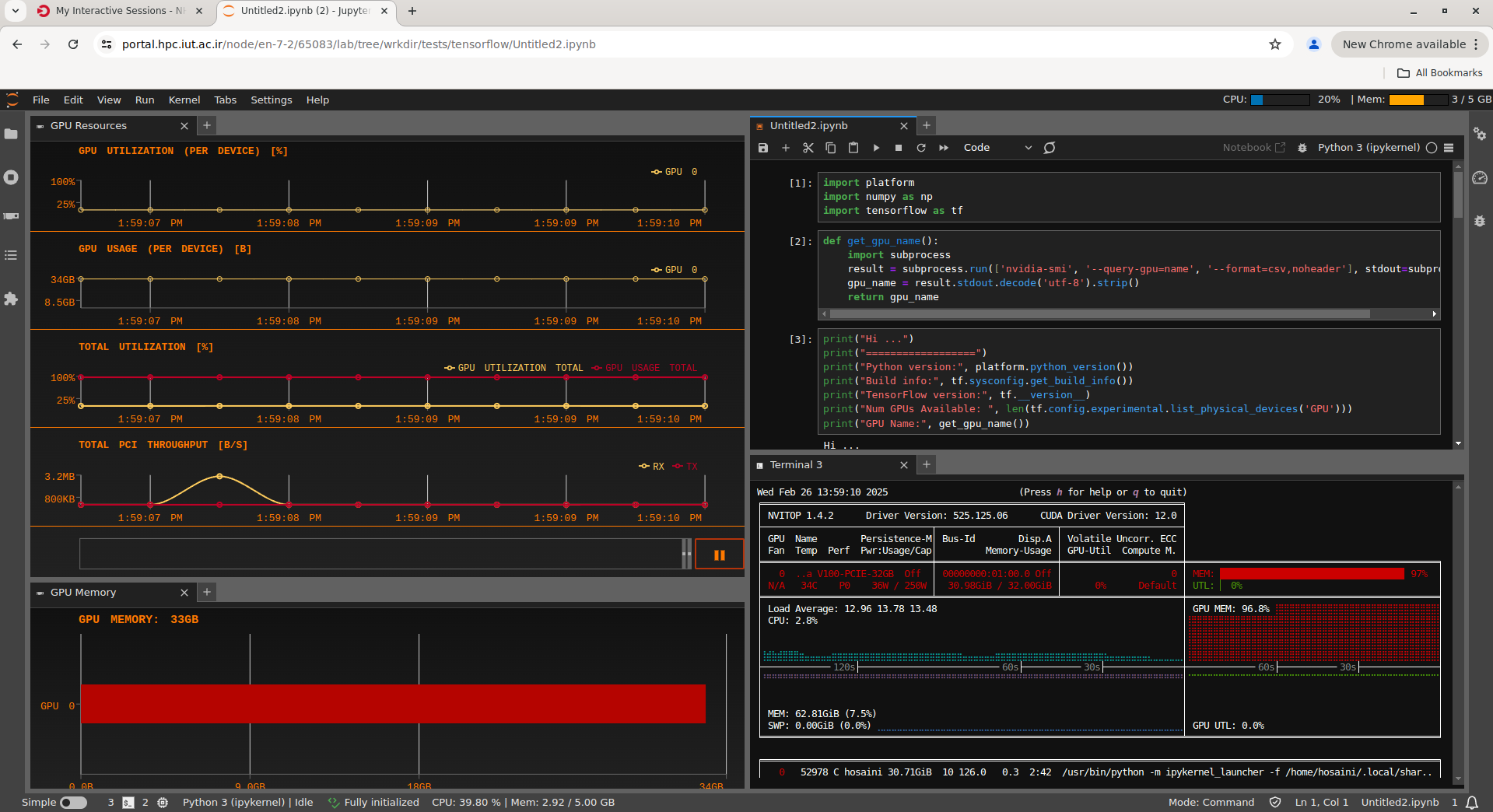Open the Table of Contents sidebar
Screen dimensions: 1493x812
[x=11, y=255]
